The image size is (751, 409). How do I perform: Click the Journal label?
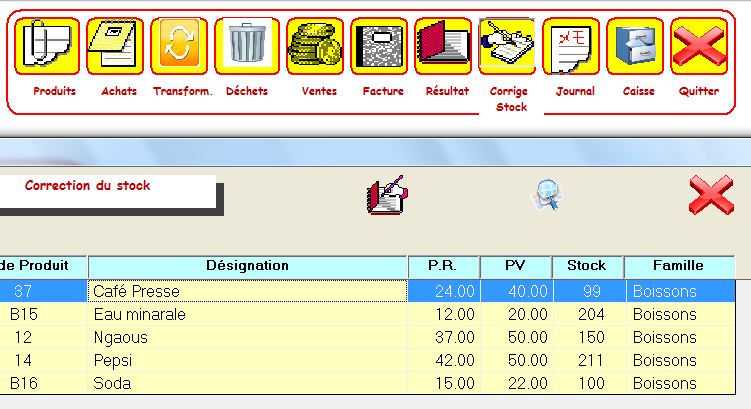[x=575, y=91]
